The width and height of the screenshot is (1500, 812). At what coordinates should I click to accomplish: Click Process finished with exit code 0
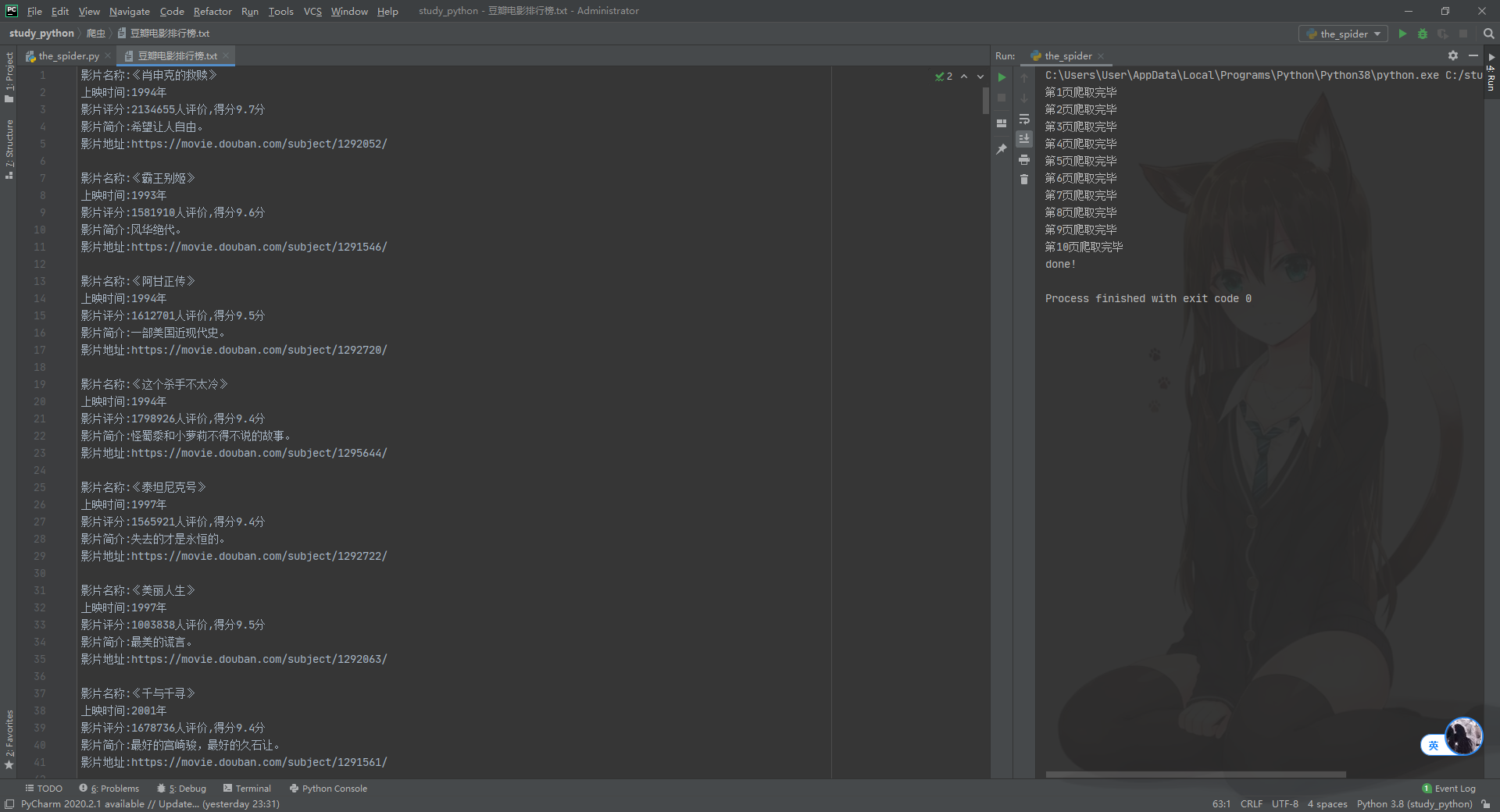tap(1148, 298)
